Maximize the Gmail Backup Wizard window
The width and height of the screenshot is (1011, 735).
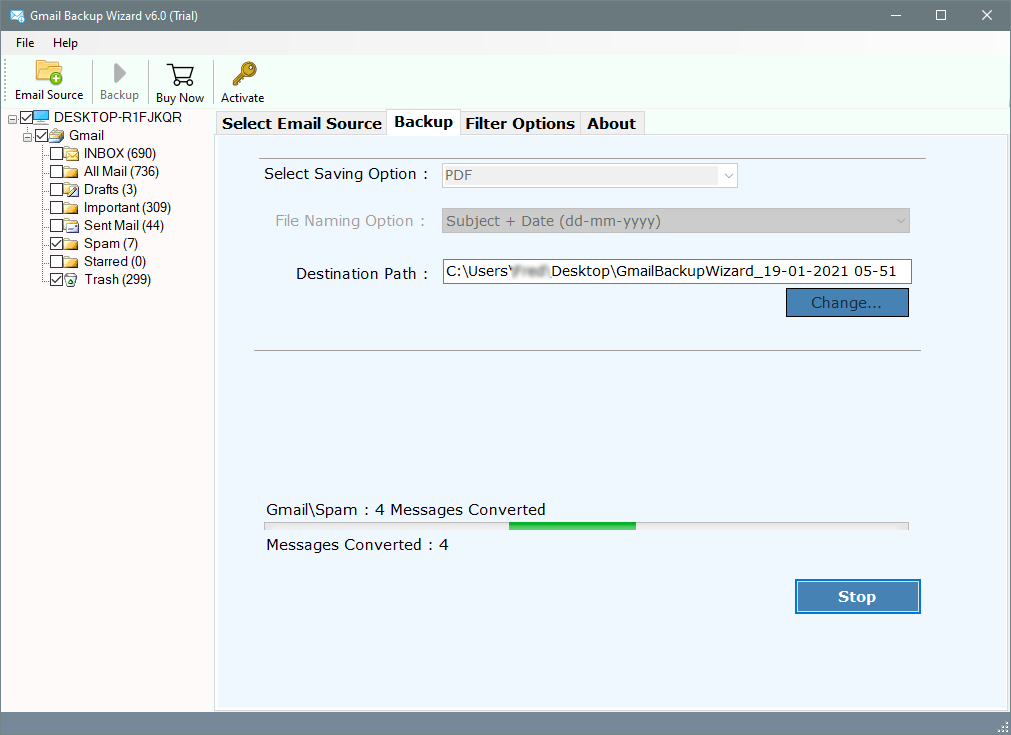(x=941, y=15)
